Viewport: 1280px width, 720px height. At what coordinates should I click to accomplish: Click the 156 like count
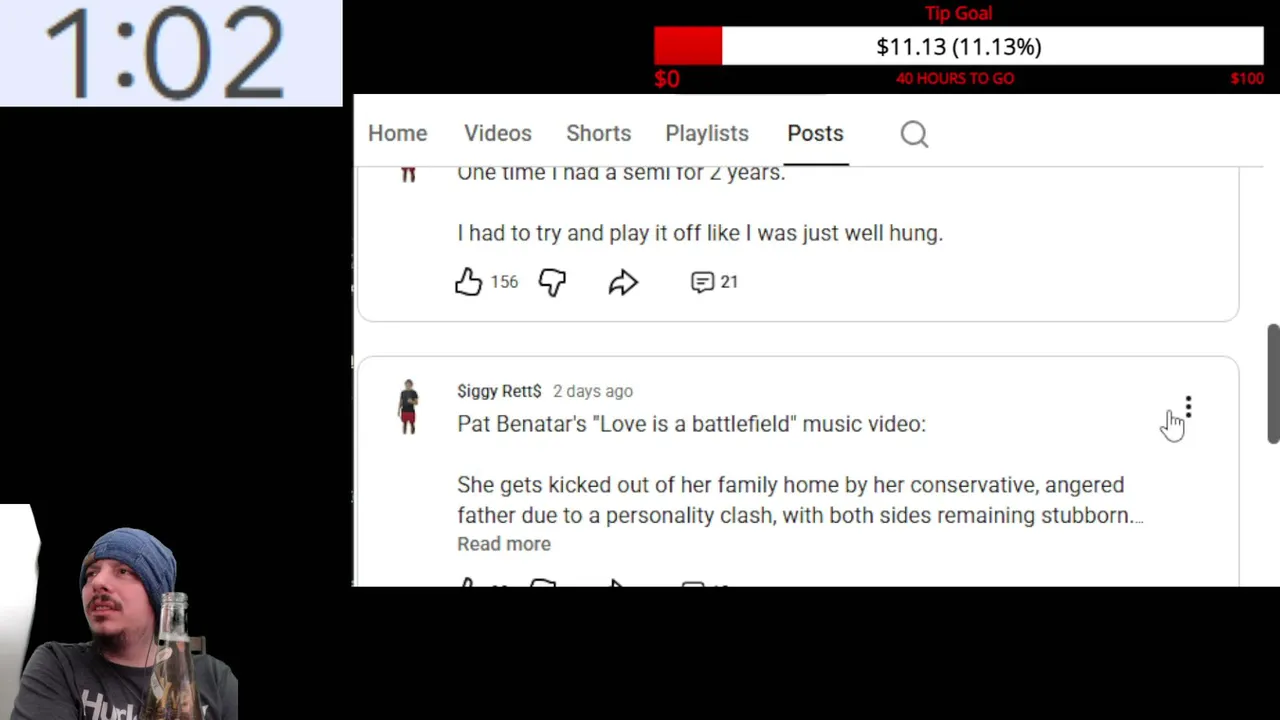(x=504, y=282)
